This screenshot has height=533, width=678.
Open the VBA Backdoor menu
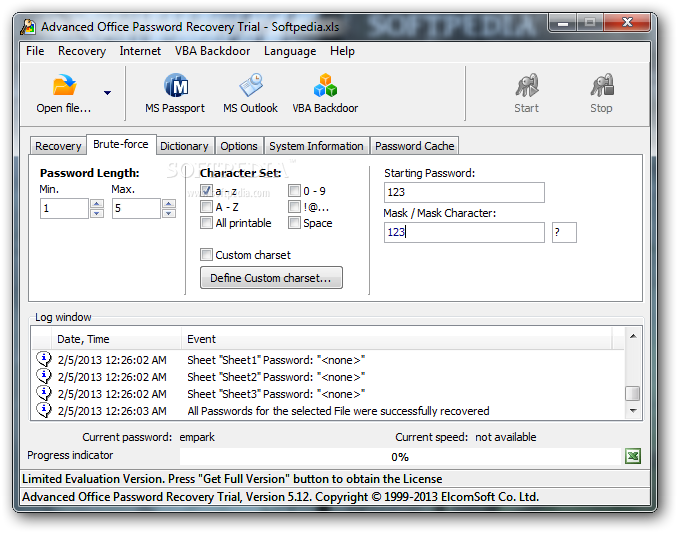(212, 51)
